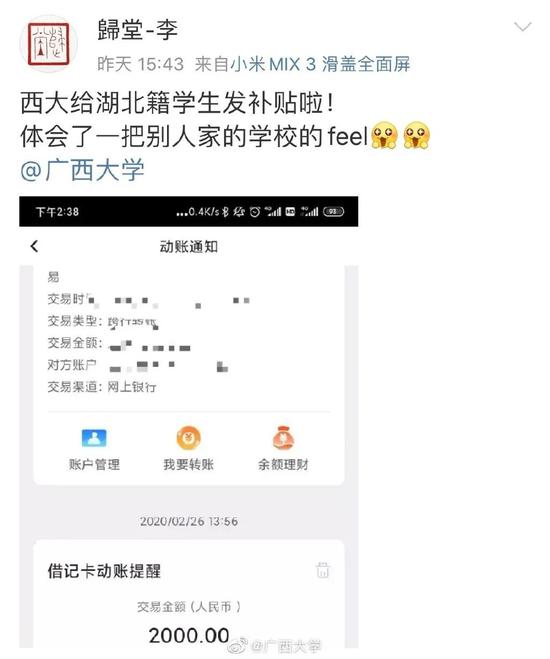Tap the 歸堂-李 profile avatar
550x659 pixels.
click(49, 44)
